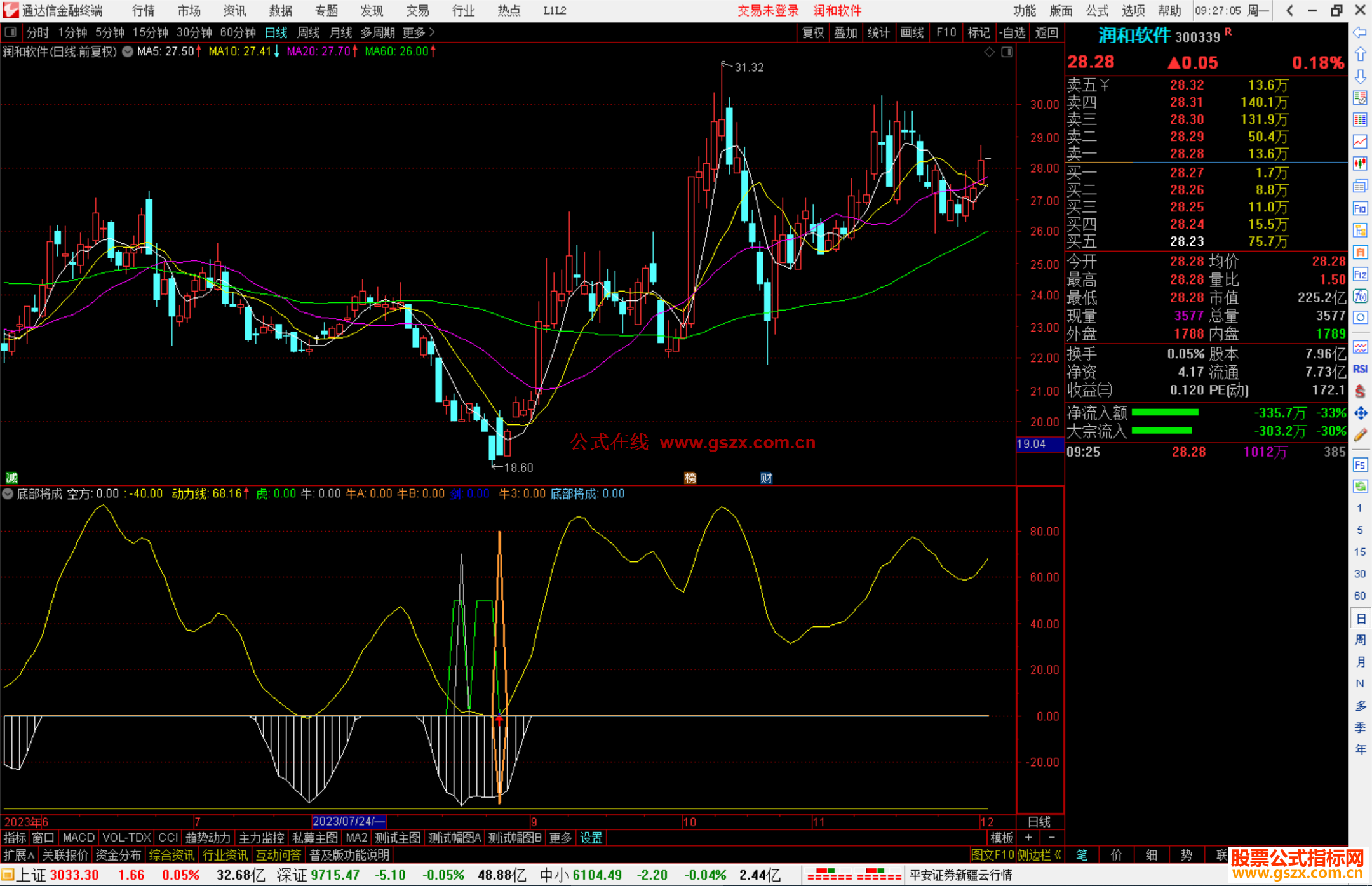Toggle the left panel layout icon
This screenshot has height=886, width=1372.
tap(11, 32)
